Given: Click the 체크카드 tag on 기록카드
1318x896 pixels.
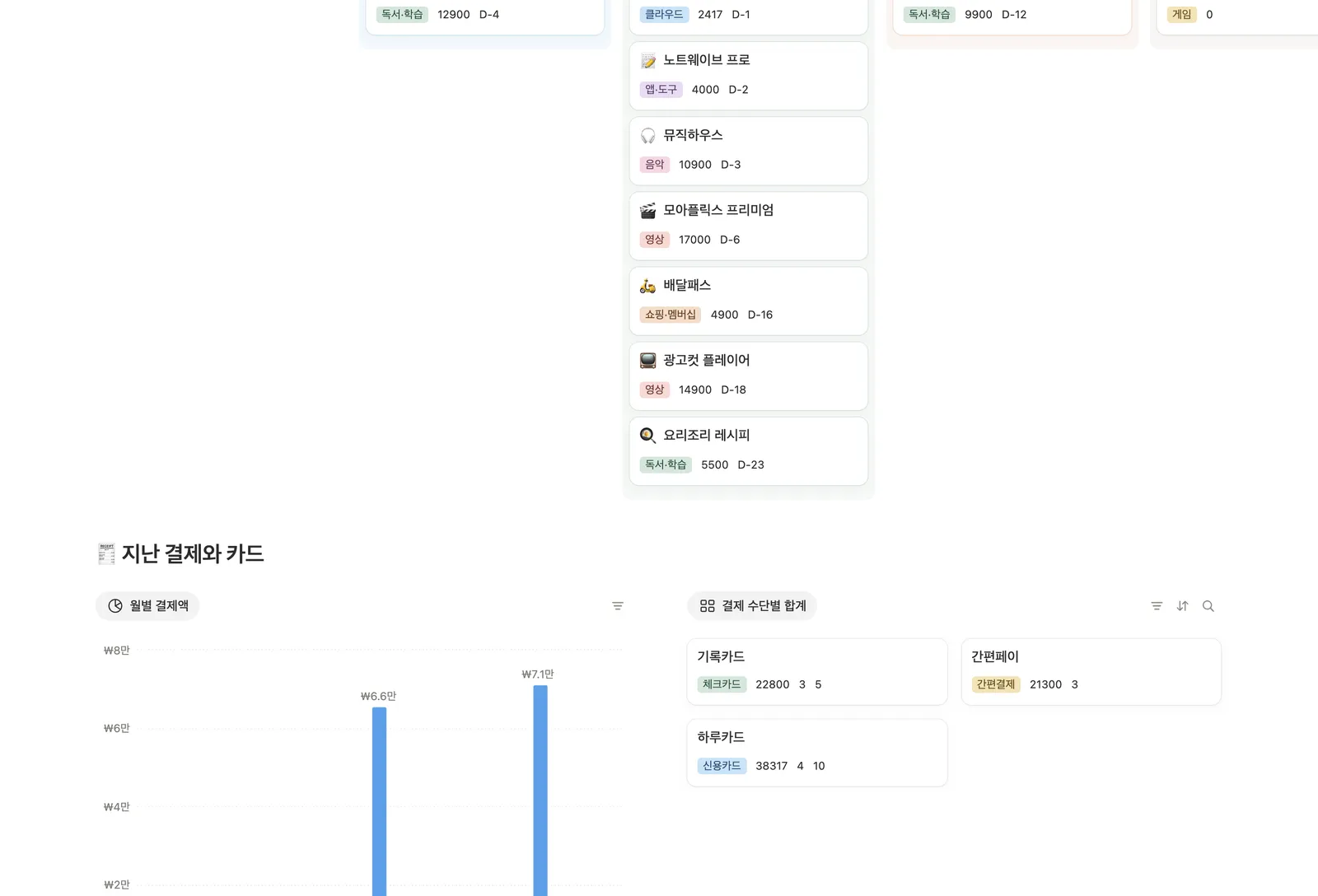Looking at the screenshot, I should click(x=722, y=684).
